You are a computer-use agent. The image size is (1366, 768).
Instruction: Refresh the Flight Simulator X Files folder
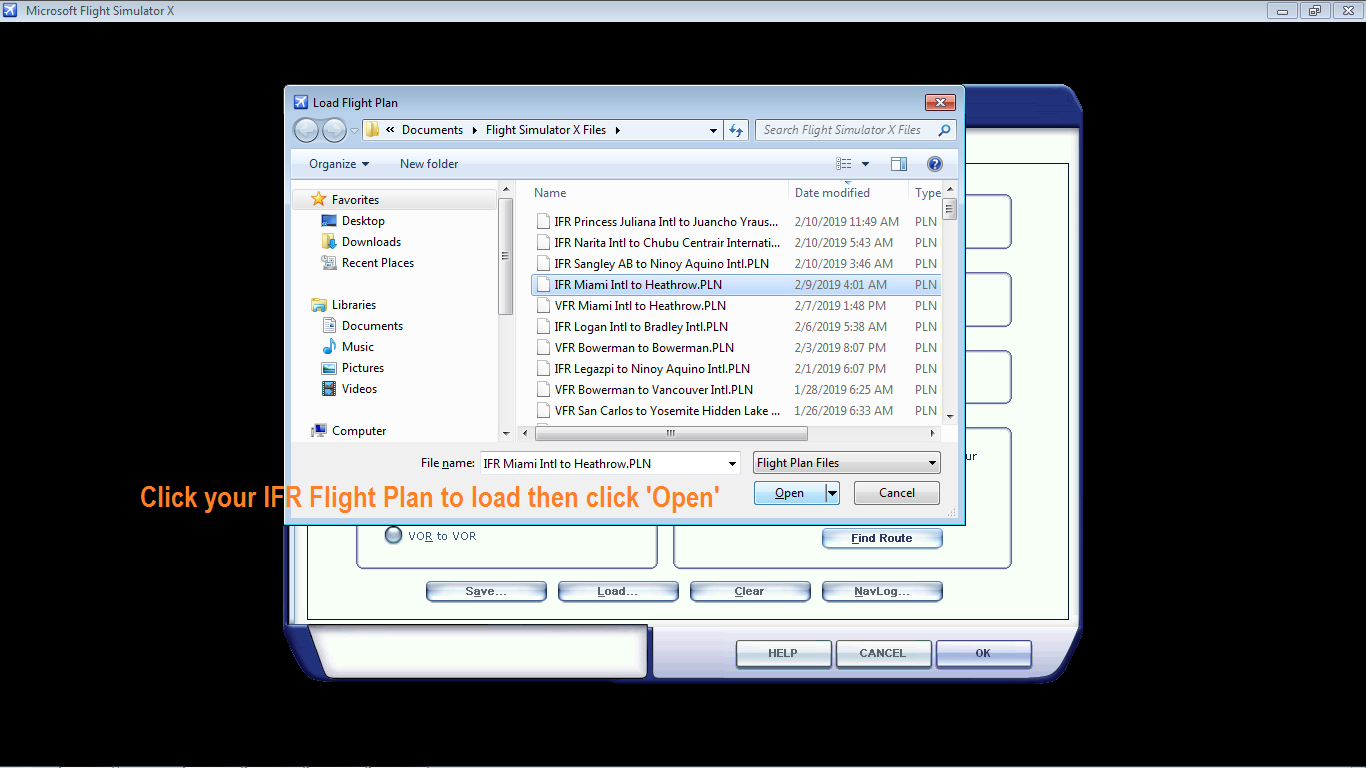(736, 130)
